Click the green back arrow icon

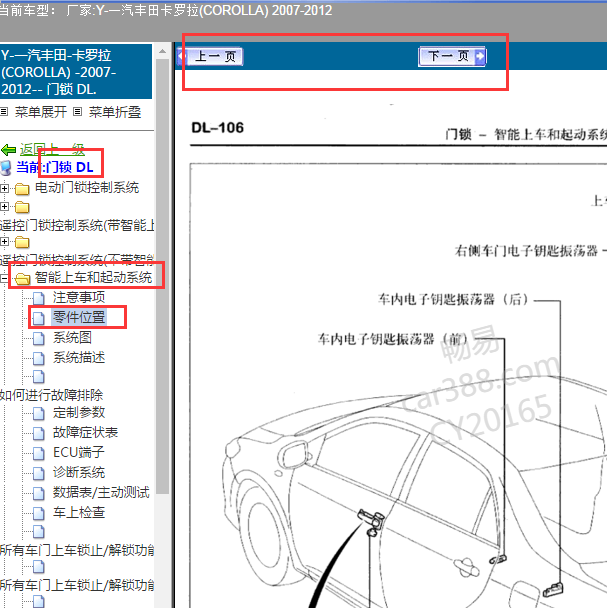pyautogui.click(x=8, y=150)
